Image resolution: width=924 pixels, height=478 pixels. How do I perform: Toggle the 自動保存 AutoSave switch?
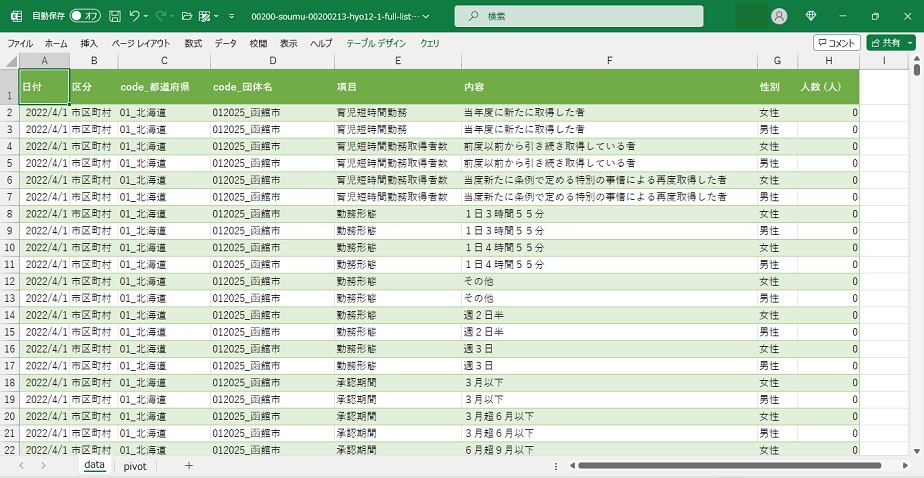coord(85,17)
